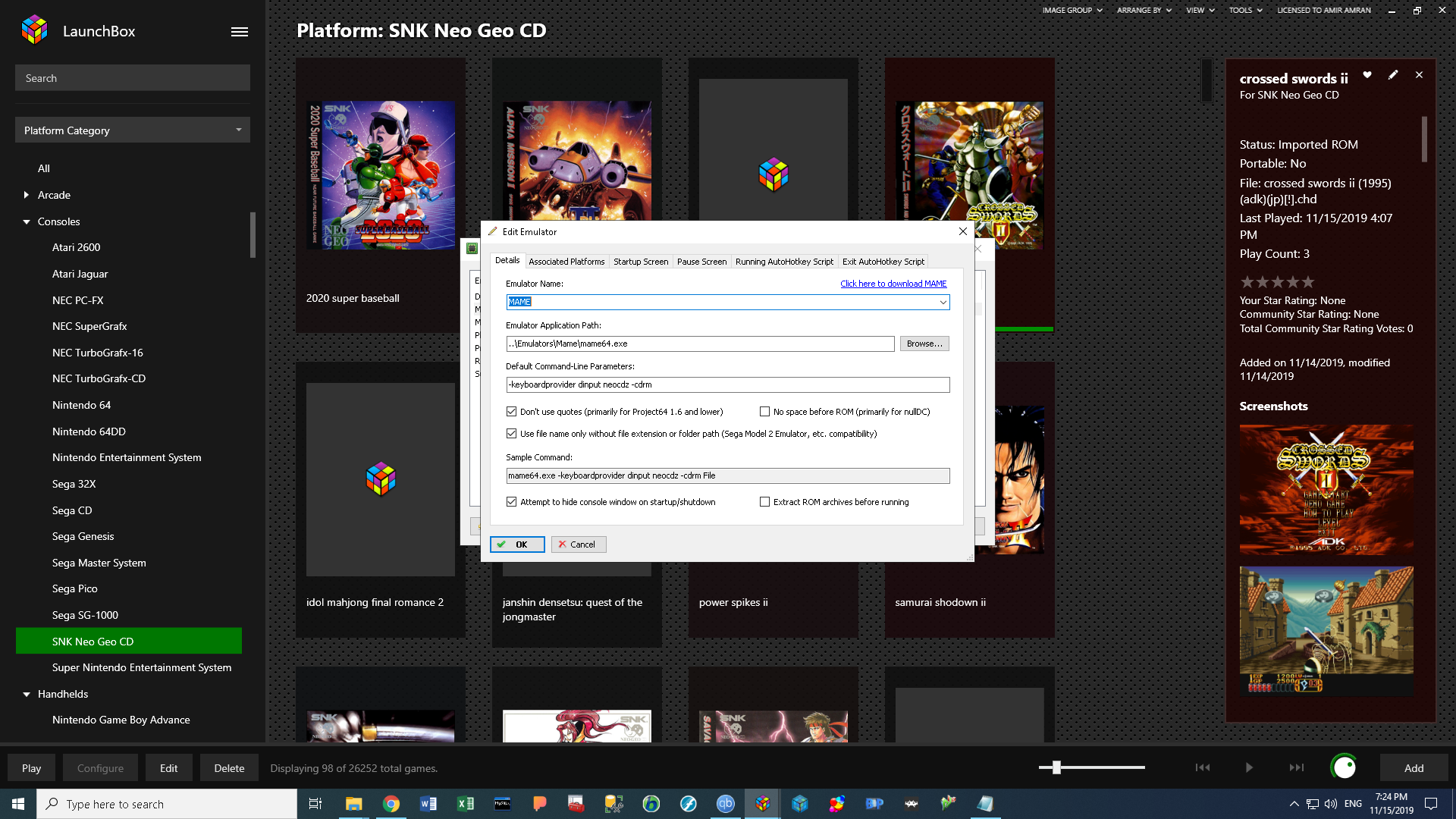The image size is (1456, 819).
Task: Collapse the Handhelds category
Action: 26,694
